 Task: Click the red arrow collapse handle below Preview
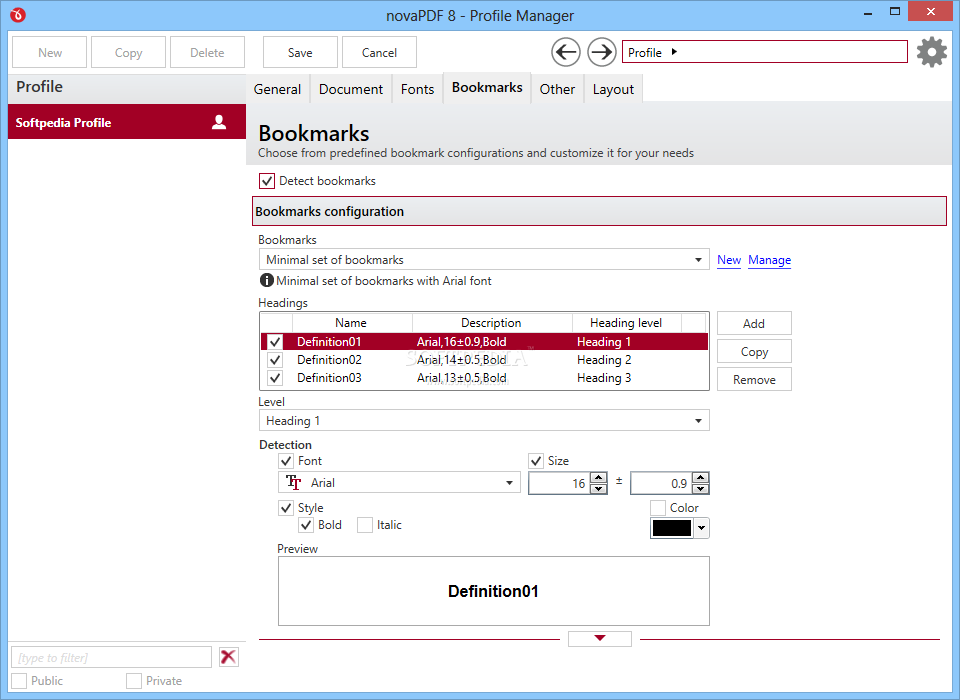(599, 639)
